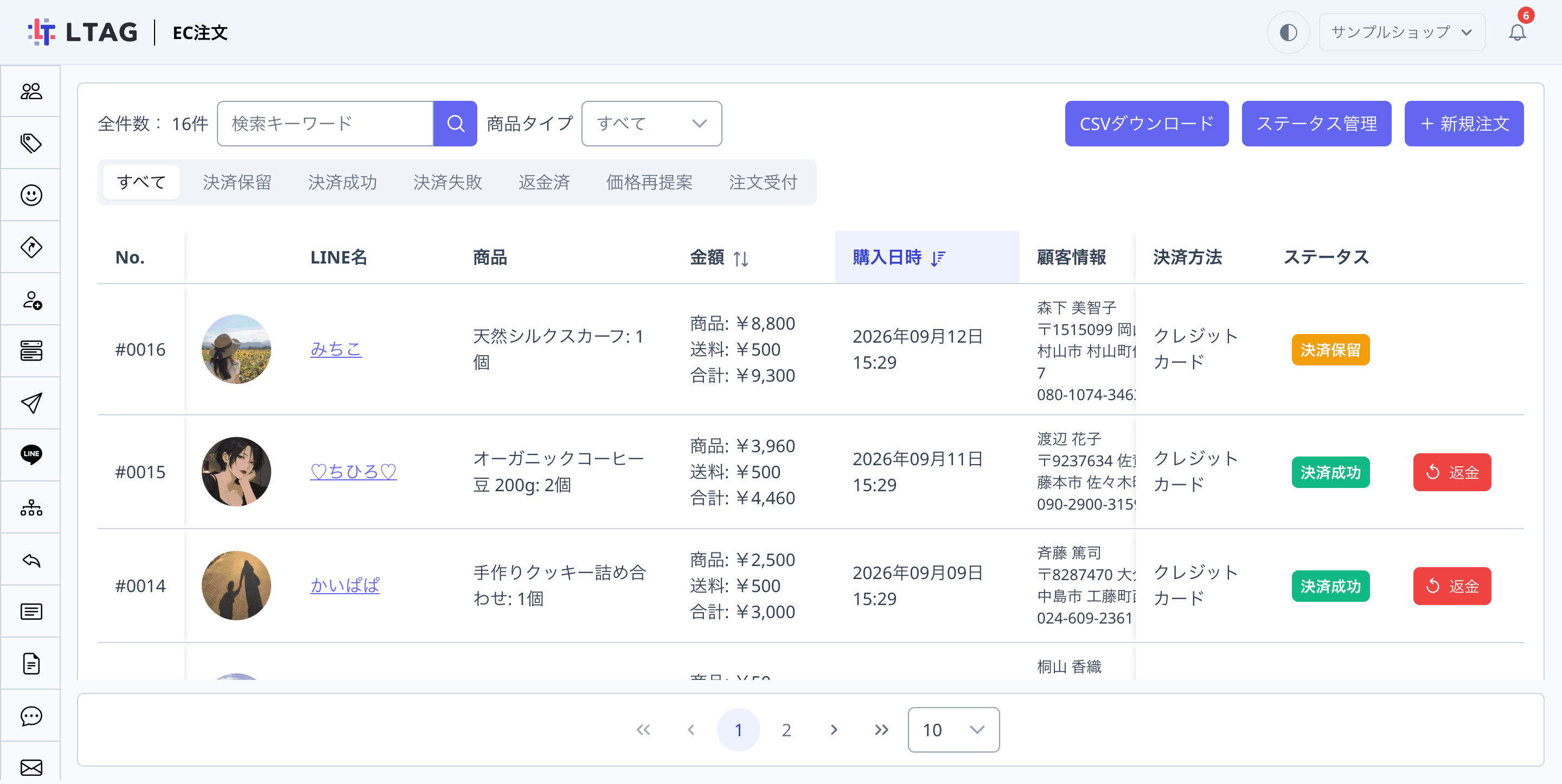
Task: Switch to the 返金済 tab
Action: 544,182
